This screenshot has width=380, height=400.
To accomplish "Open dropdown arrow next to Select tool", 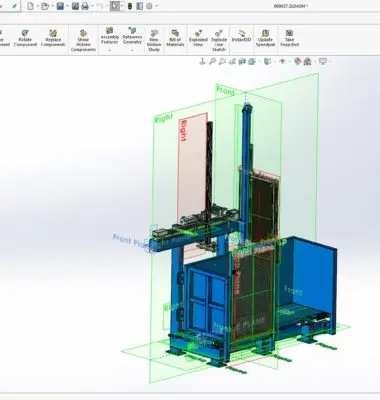I will coord(122,6).
